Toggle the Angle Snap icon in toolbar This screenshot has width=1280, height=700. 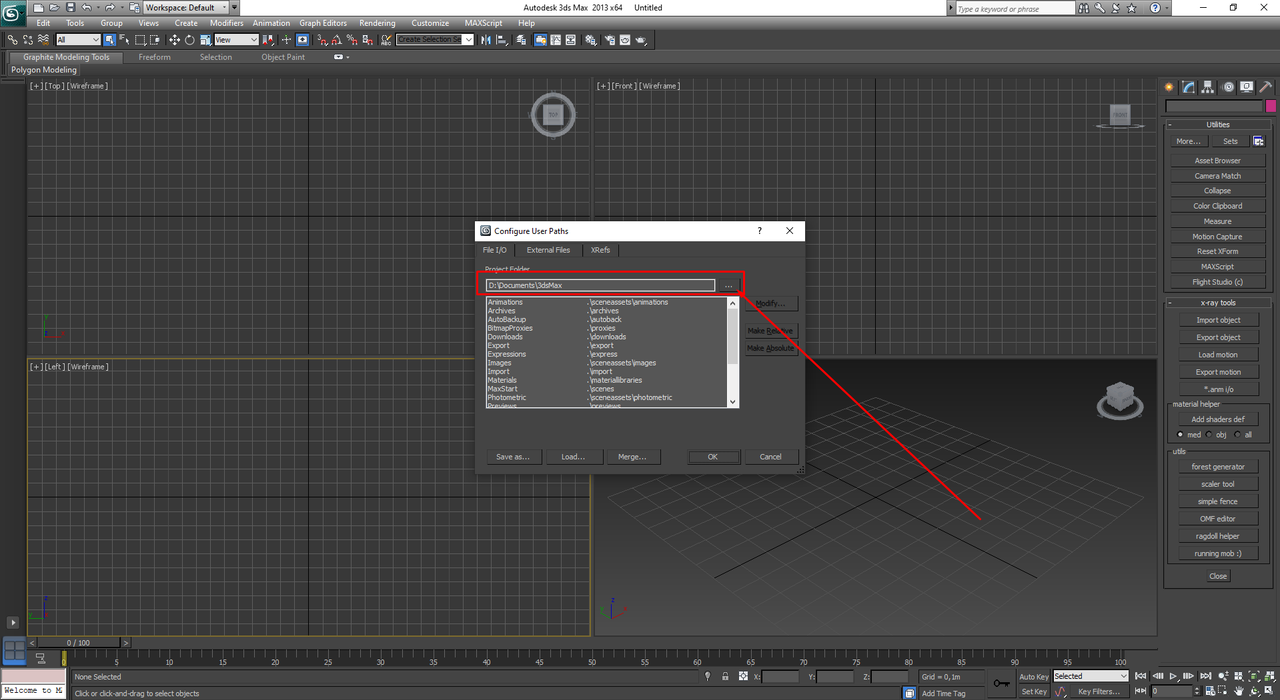pyautogui.click(x=337, y=40)
